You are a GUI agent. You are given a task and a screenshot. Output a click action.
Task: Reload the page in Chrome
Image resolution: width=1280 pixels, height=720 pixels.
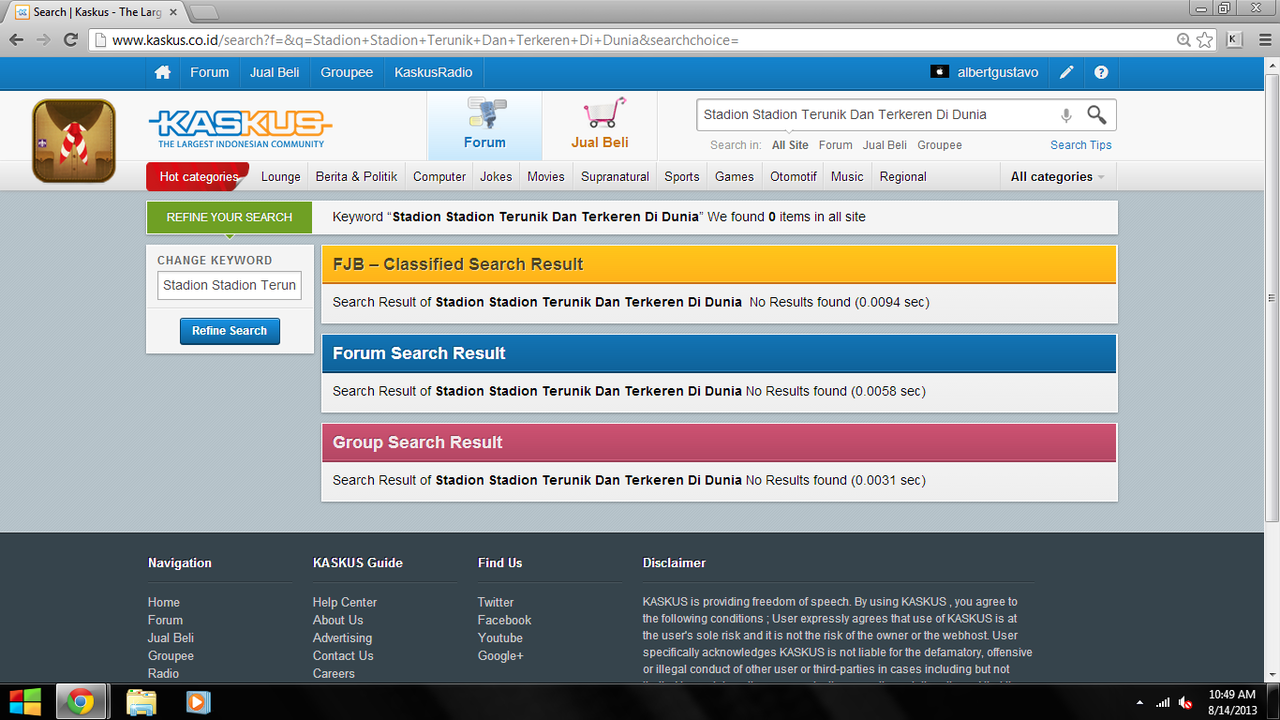70,40
